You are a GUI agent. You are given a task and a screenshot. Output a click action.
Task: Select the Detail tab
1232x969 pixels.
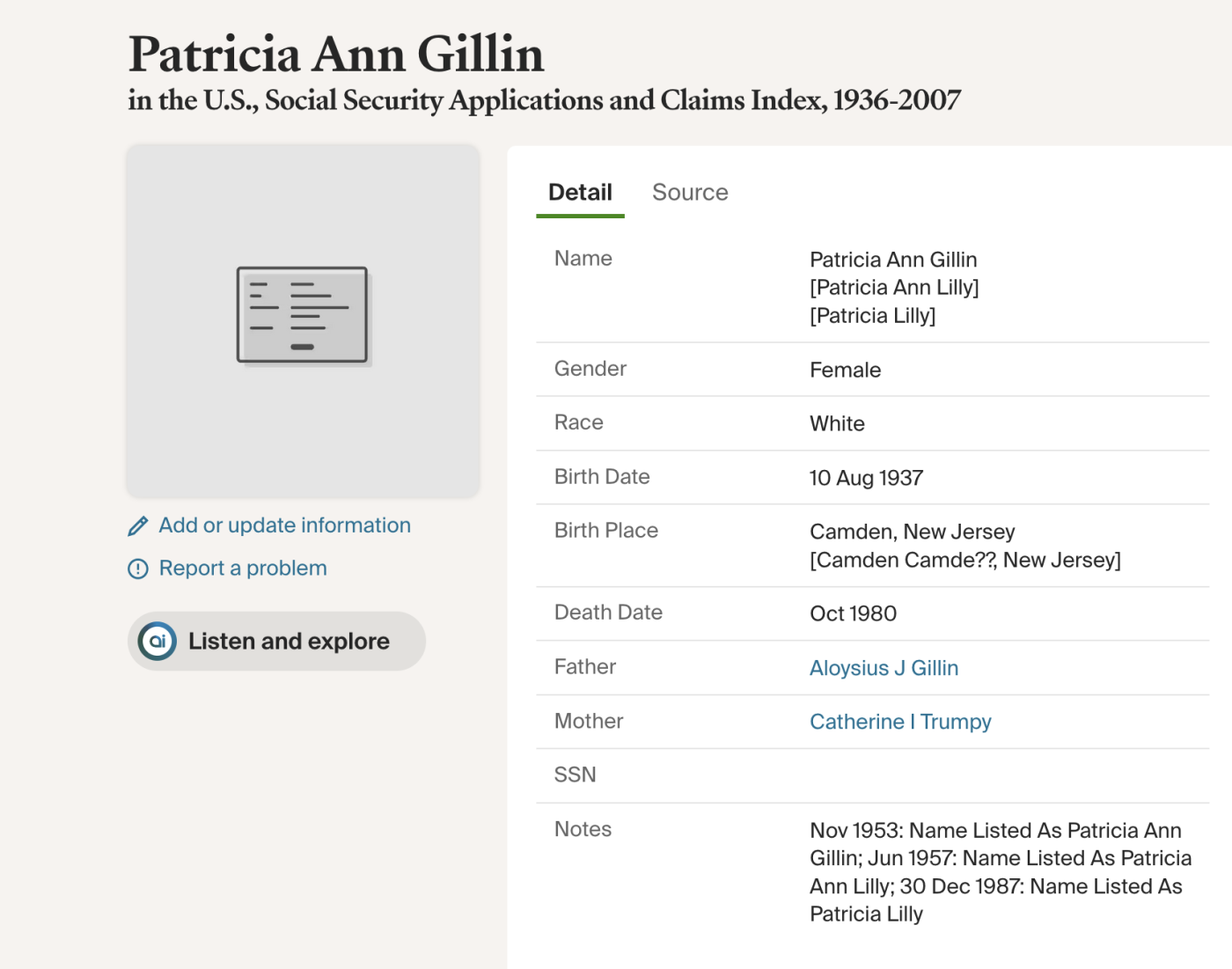click(580, 193)
